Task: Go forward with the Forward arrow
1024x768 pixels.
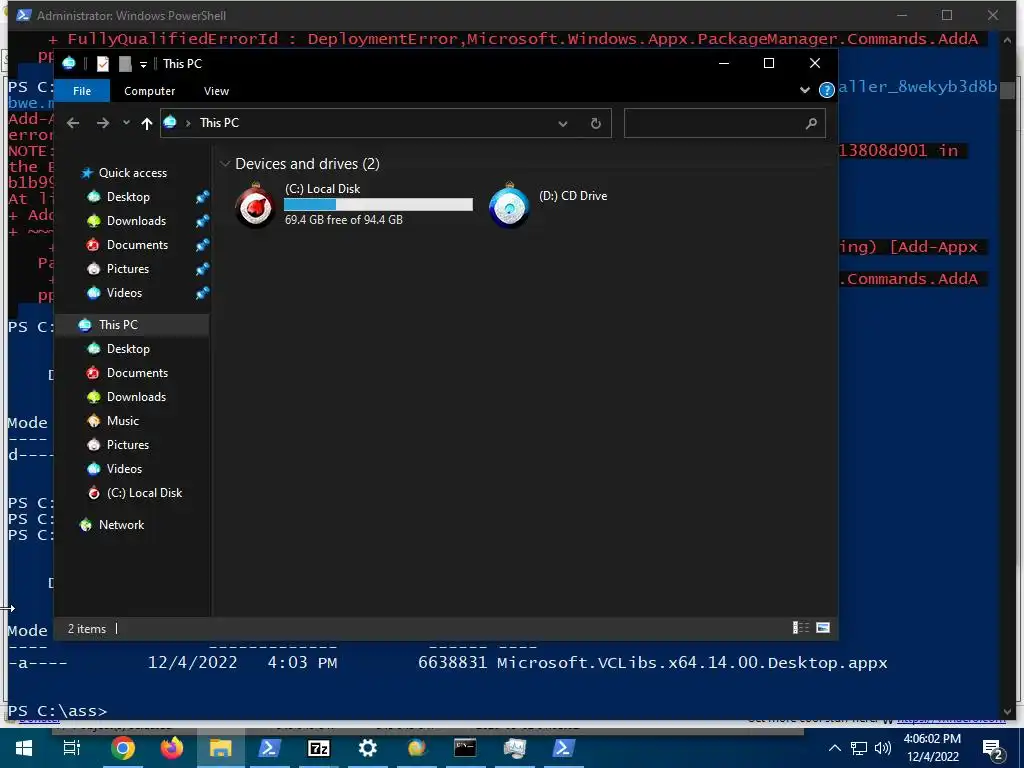Action: (103, 123)
